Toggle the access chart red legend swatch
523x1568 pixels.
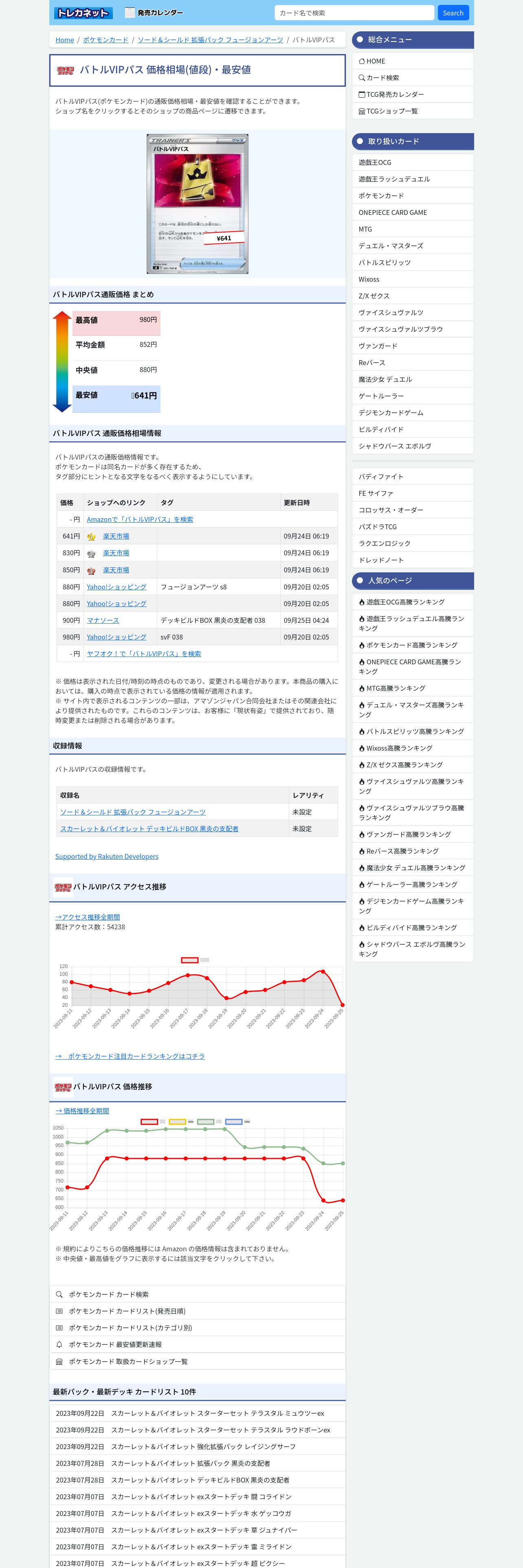pos(189,960)
